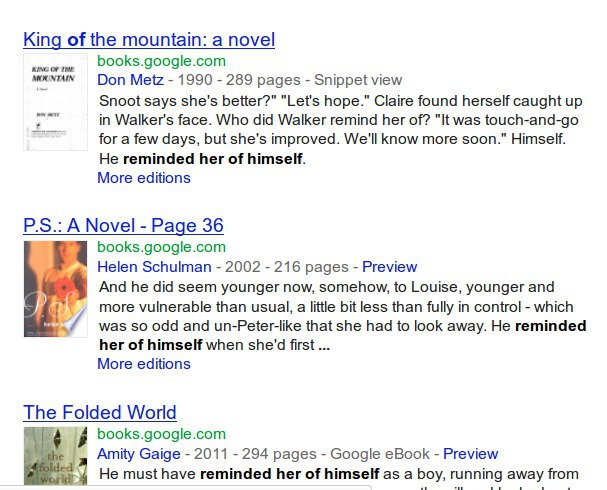Image resolution: width=607 pixels, height=490 pixels.
Task: Open the 'P.S.: A Novel - Page 36' title link
Action: click(123, 226)
